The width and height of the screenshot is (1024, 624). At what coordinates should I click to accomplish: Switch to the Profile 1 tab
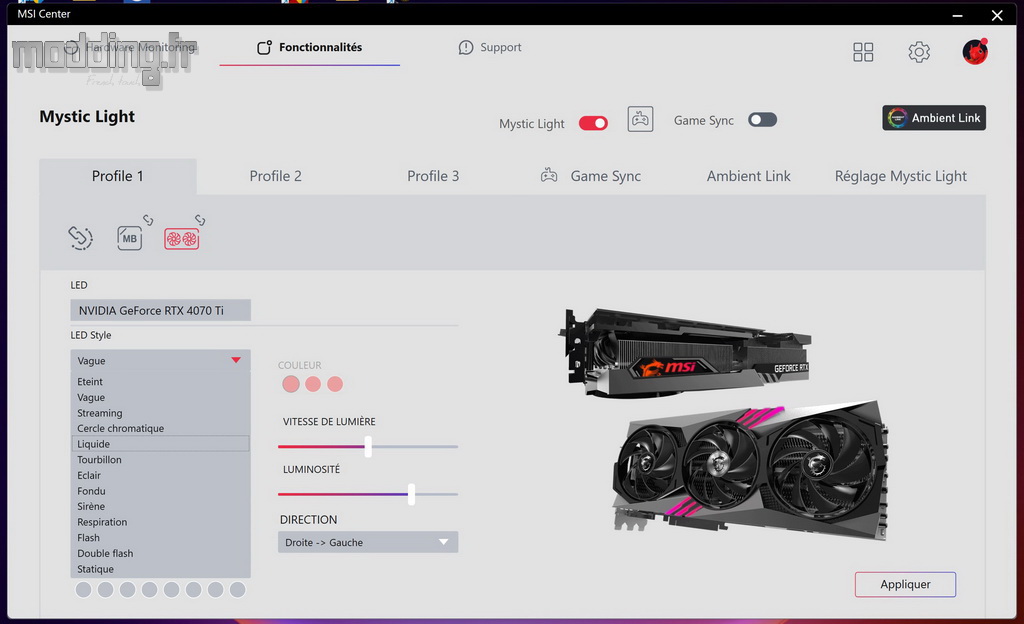118,176
